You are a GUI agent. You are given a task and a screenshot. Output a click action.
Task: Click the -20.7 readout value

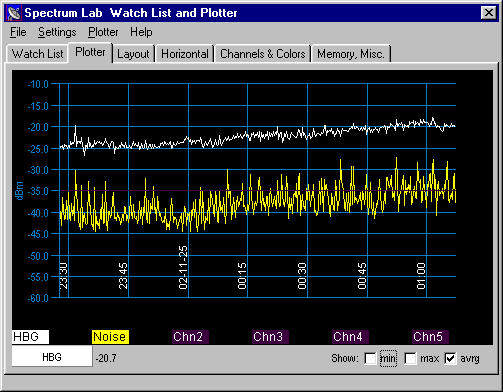pos(106,358)
